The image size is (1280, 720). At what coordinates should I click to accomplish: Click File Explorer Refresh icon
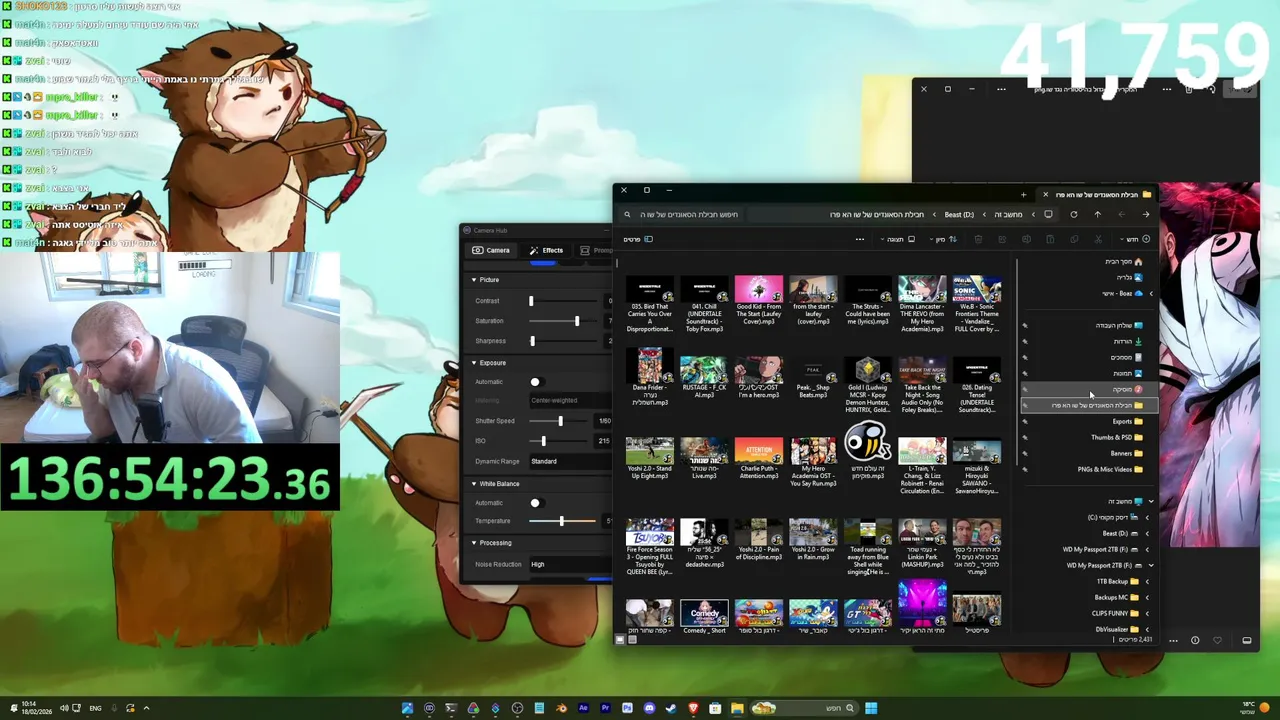tap(1074, 214)
